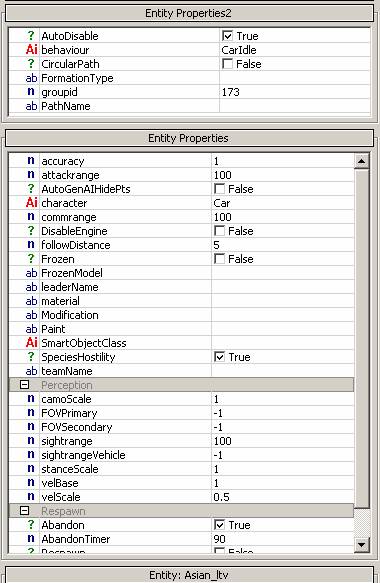The width and height of the screenshot is (380, 583).
Task: Enable the CircularPath checkbox
Action: click(x=227, y=64)
